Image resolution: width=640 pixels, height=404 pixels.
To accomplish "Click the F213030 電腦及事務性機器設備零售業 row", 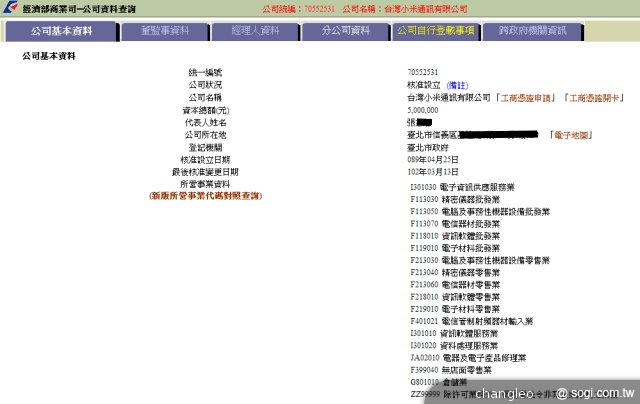I will (x=480, y=260).
